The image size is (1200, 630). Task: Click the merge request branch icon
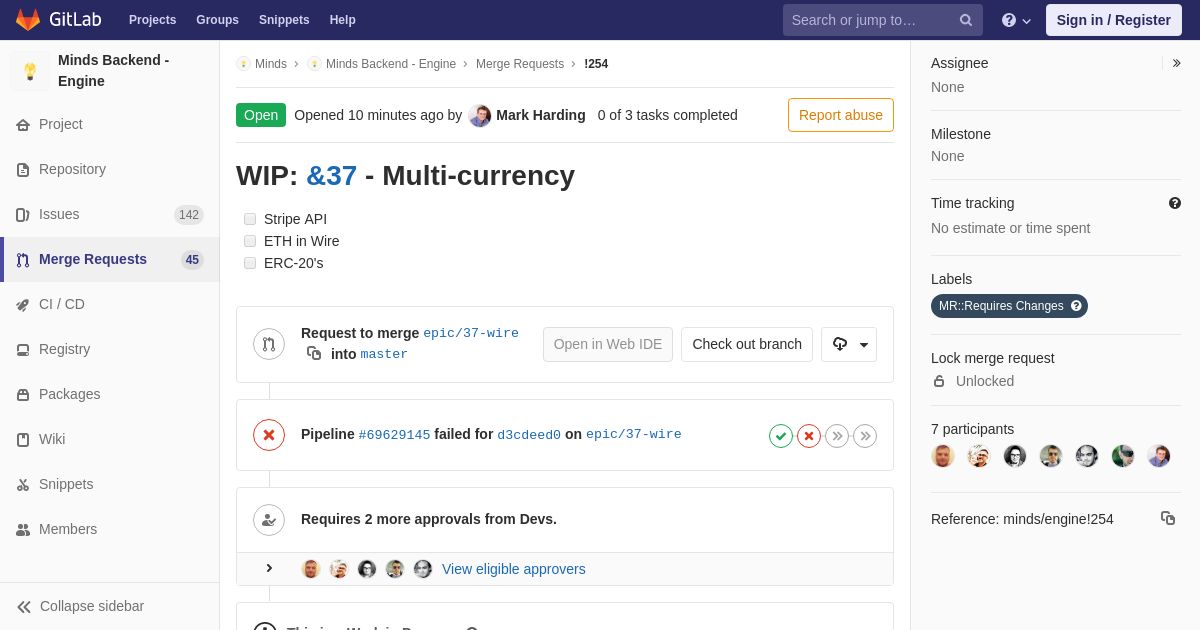pos(269,344)
